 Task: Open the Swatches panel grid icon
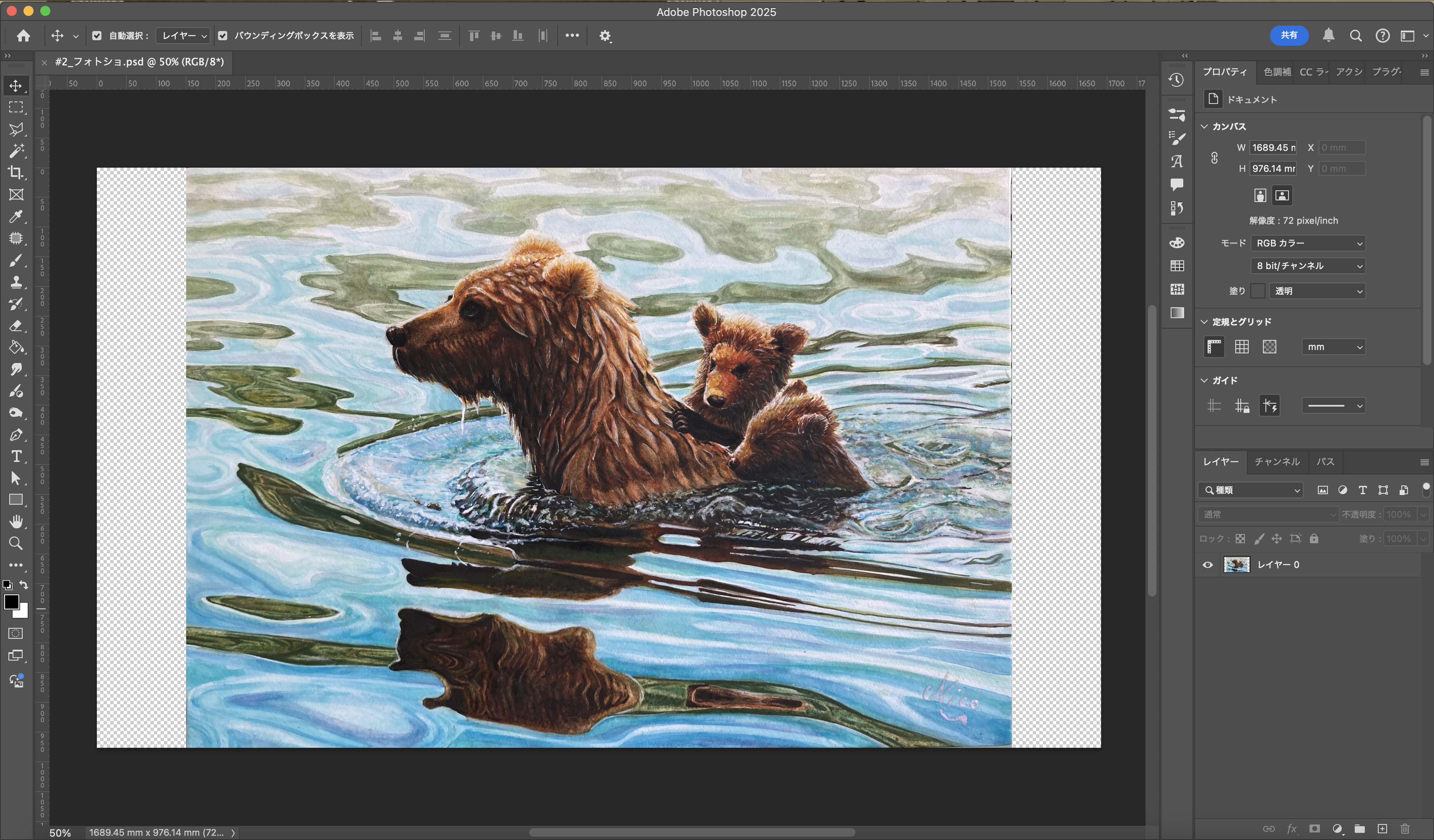click(x=1177, y=266)
